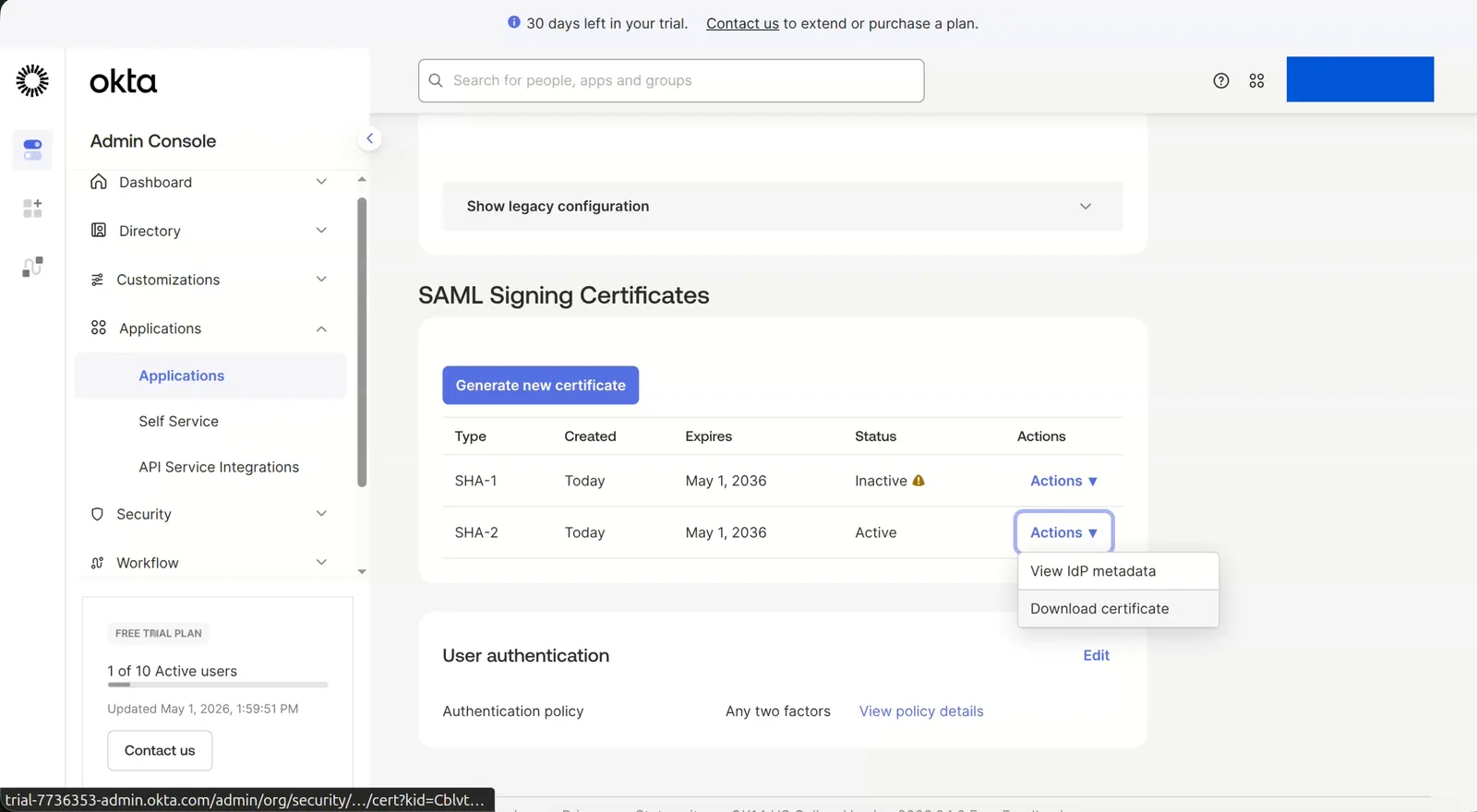
Task: Click the sidebar vertical scrollbar
Action: (362, 341)
